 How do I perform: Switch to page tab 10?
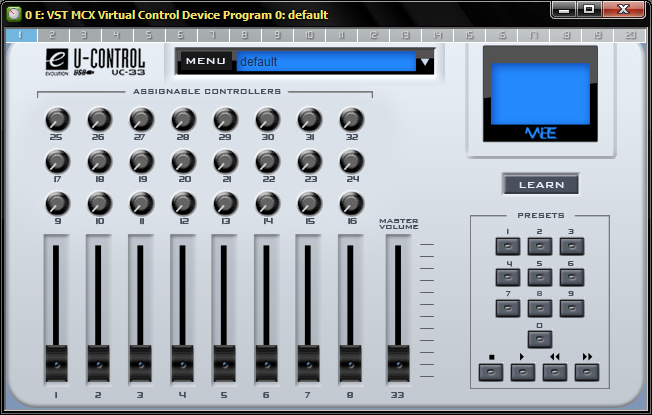[309, 35]
